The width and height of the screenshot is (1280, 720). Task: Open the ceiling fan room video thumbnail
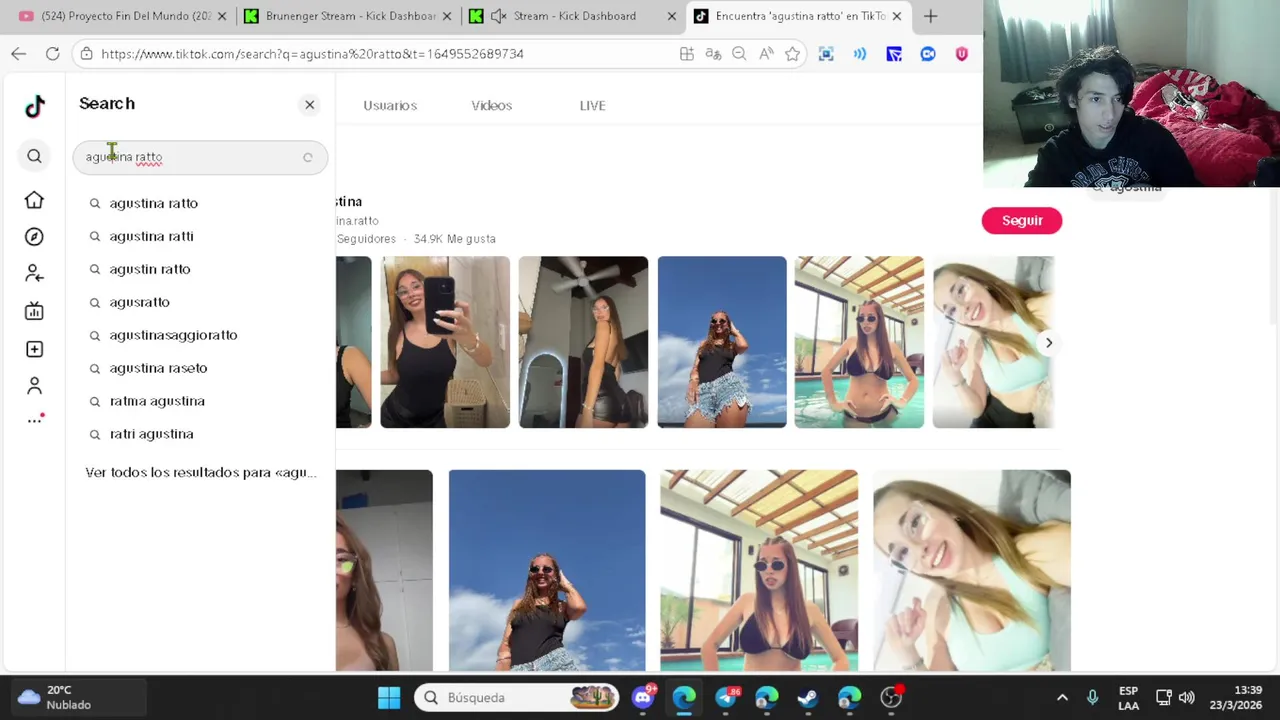[x=583, y=342]
